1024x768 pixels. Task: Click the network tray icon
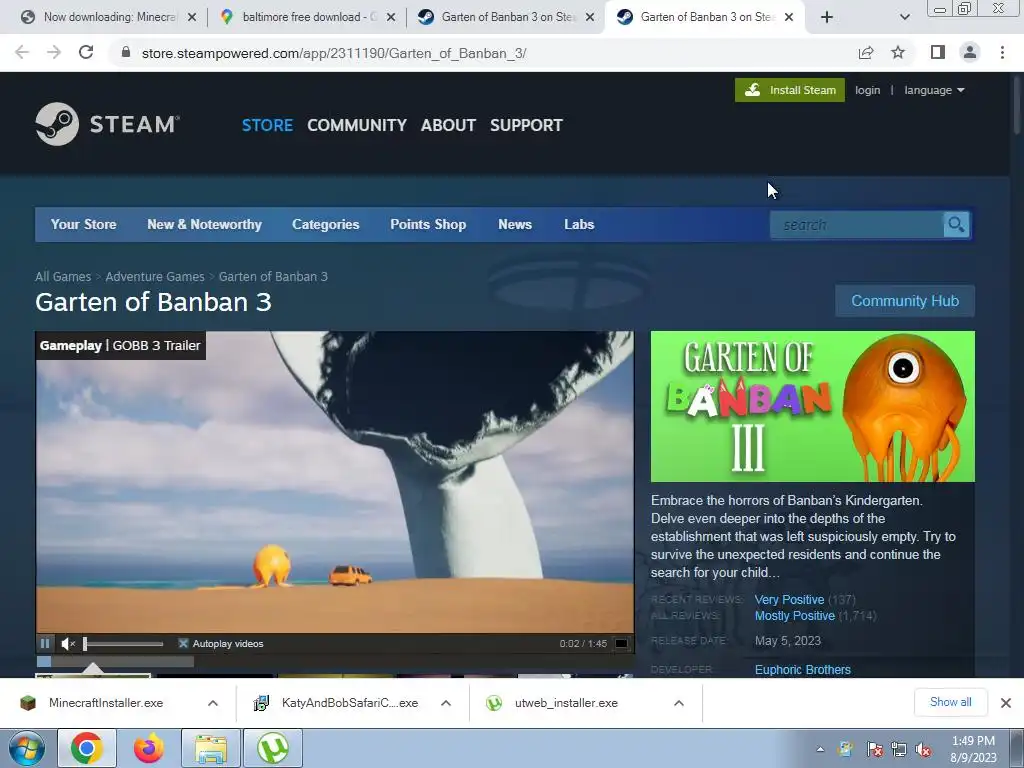(899, 750)
